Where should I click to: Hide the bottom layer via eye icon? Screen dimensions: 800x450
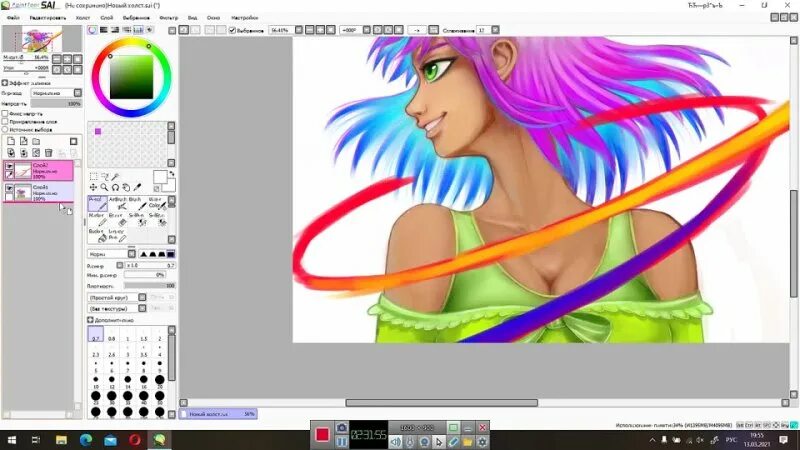click(x=9, y=188)
